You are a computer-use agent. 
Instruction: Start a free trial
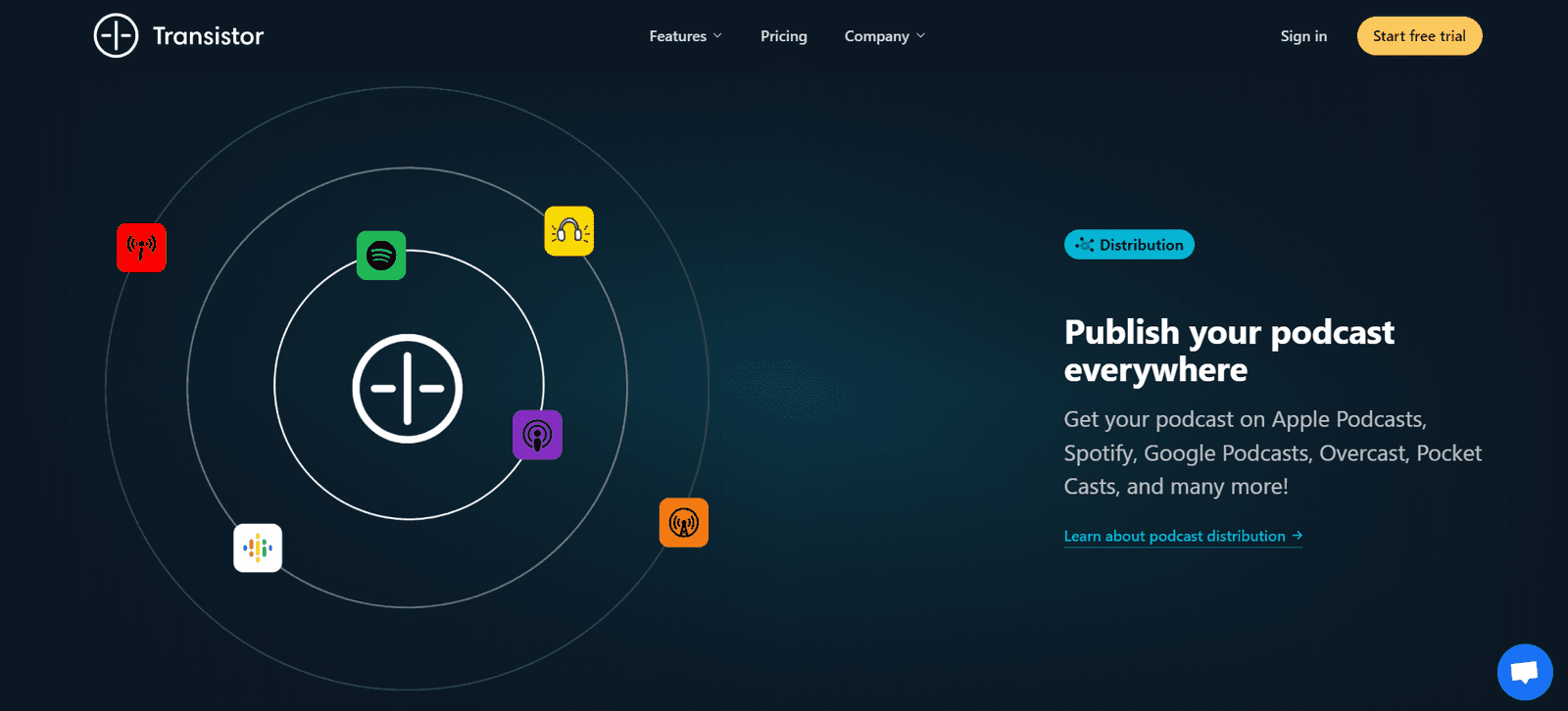coord(1419,36)
